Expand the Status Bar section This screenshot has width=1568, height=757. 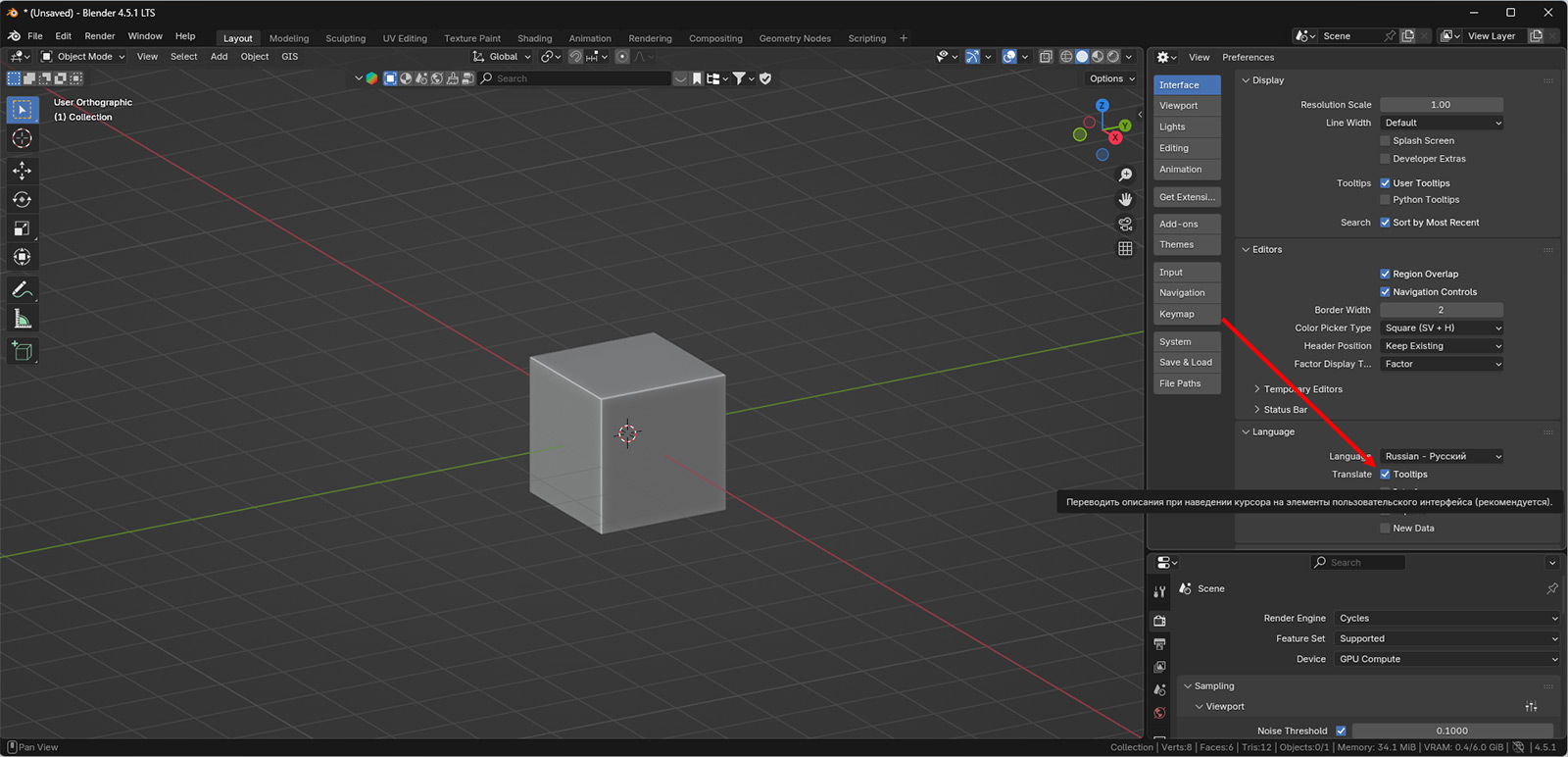point(1284,410)
